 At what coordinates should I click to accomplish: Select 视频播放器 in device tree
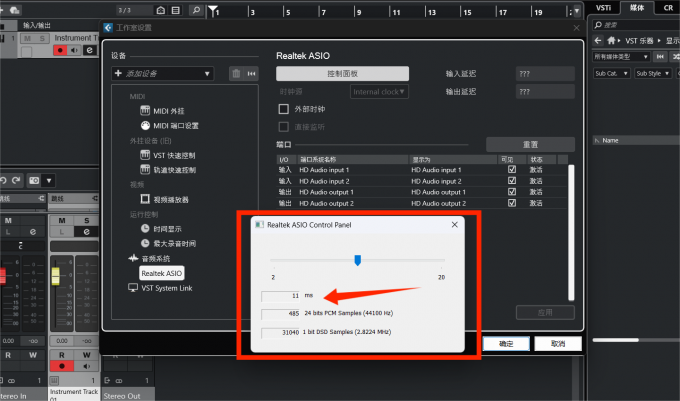(164, 199)
